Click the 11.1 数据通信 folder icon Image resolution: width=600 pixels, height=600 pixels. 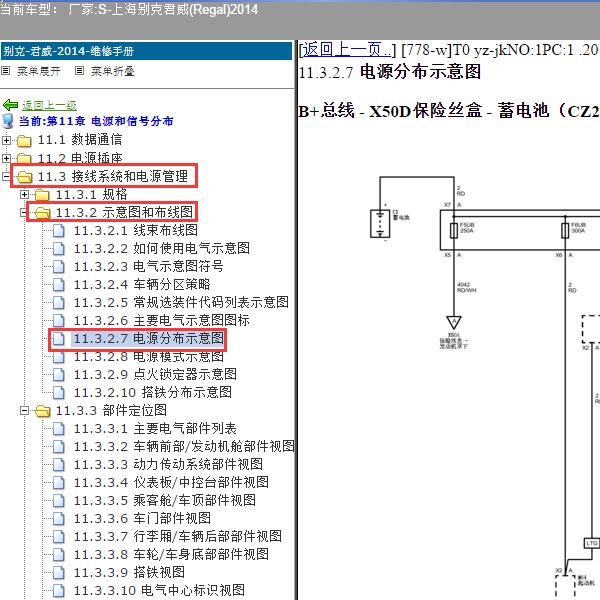click(24, 141)
